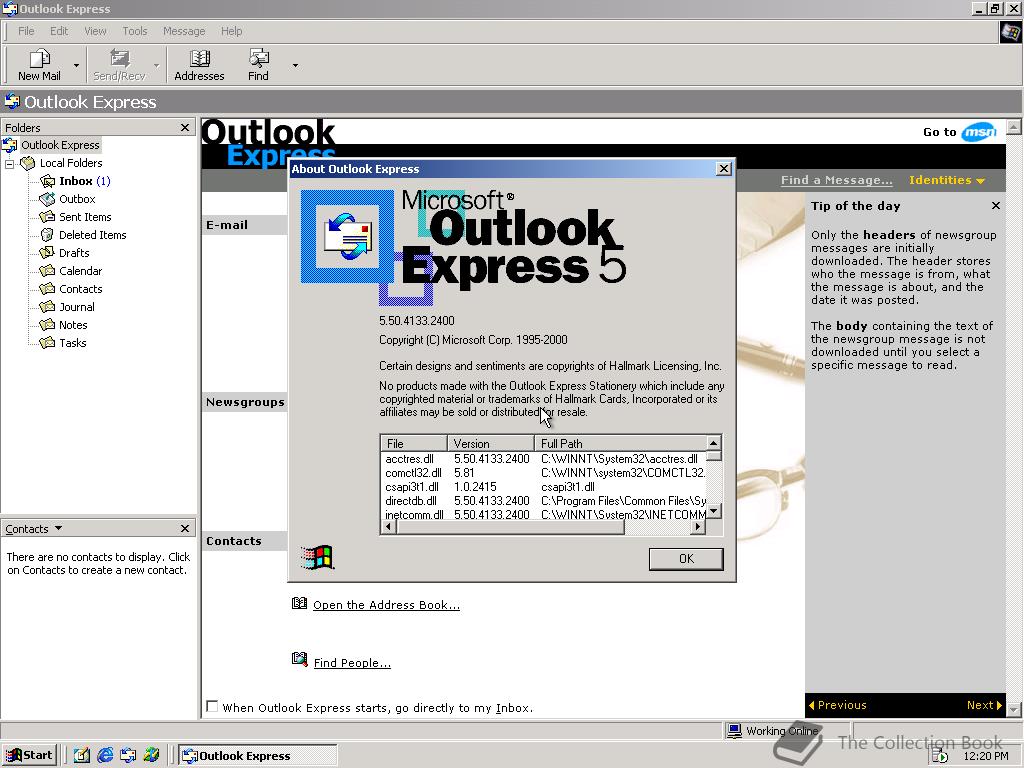This screenshot has width=1024, height=768.
Task: Open the File menu
Action: (x=26, y=31)
